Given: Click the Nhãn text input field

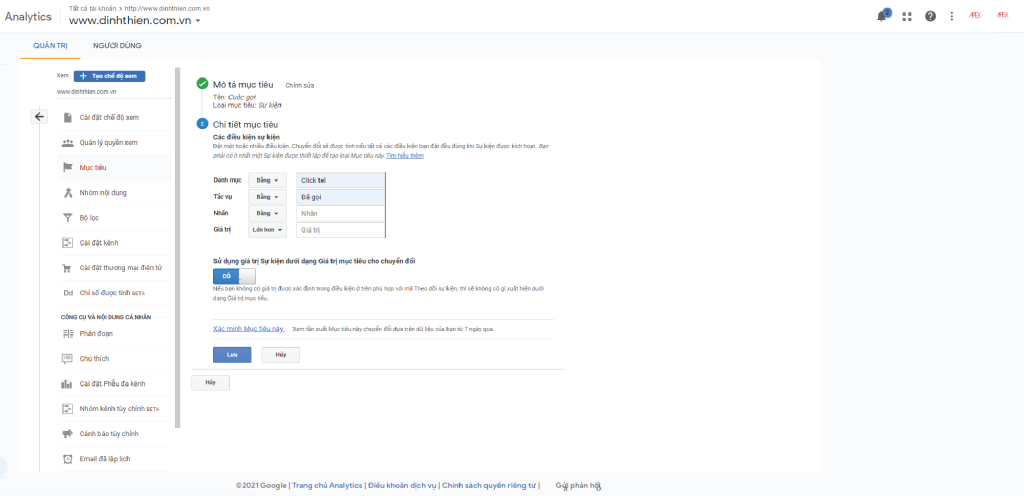Looking at the screenshot, I should coord(340,213).
